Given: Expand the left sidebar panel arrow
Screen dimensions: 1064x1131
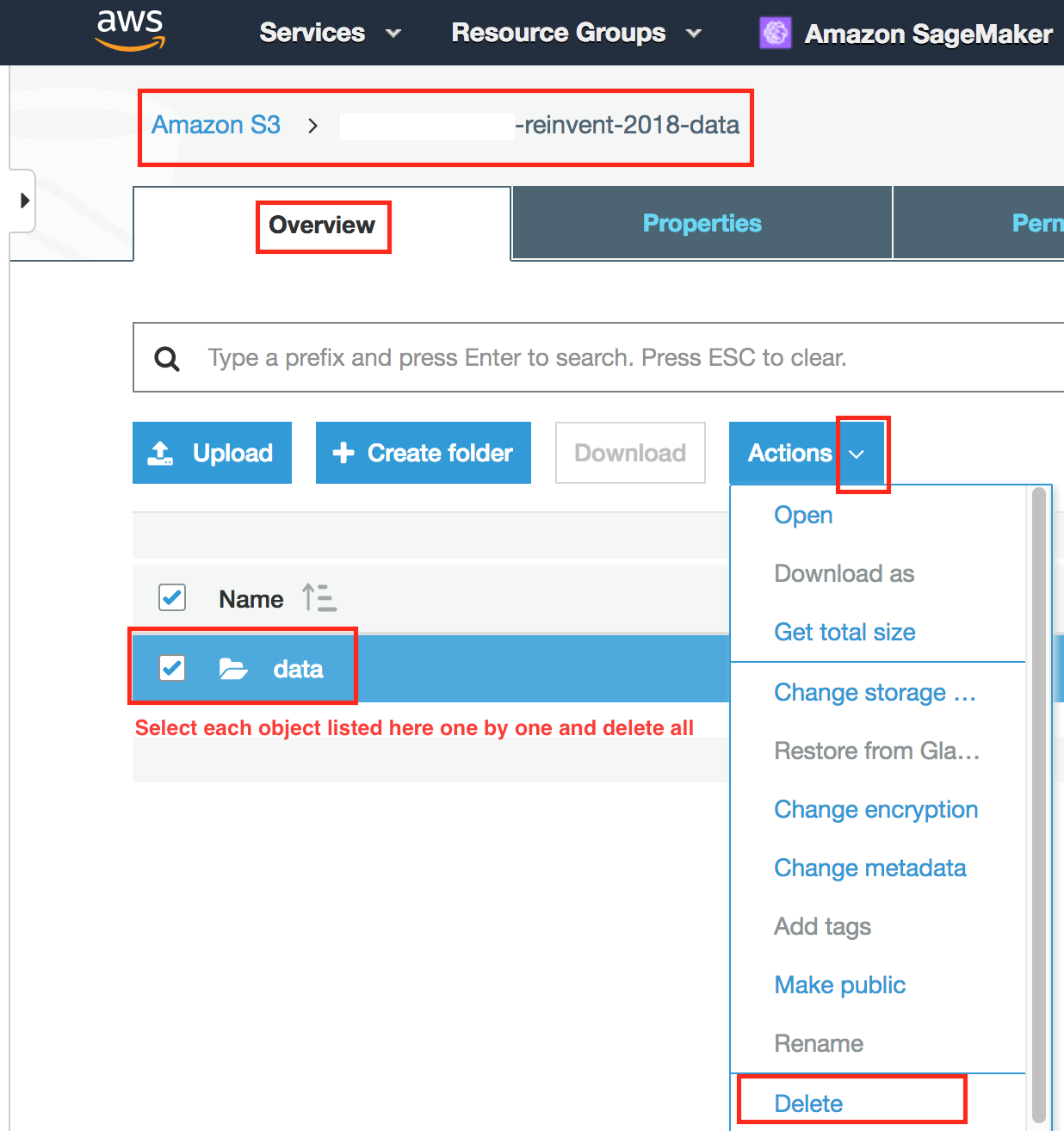Looking at the screenshot, I should point(24,201).
